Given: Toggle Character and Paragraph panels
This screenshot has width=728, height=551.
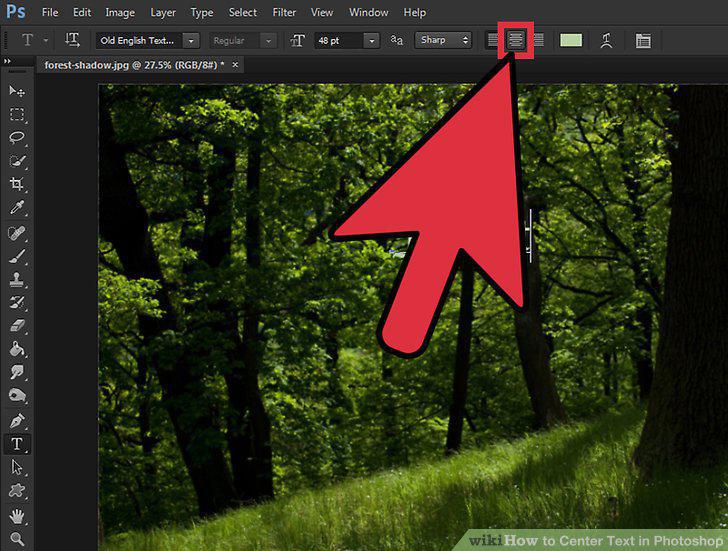Looking at the screenshot, I should click(x=643, y=40).
